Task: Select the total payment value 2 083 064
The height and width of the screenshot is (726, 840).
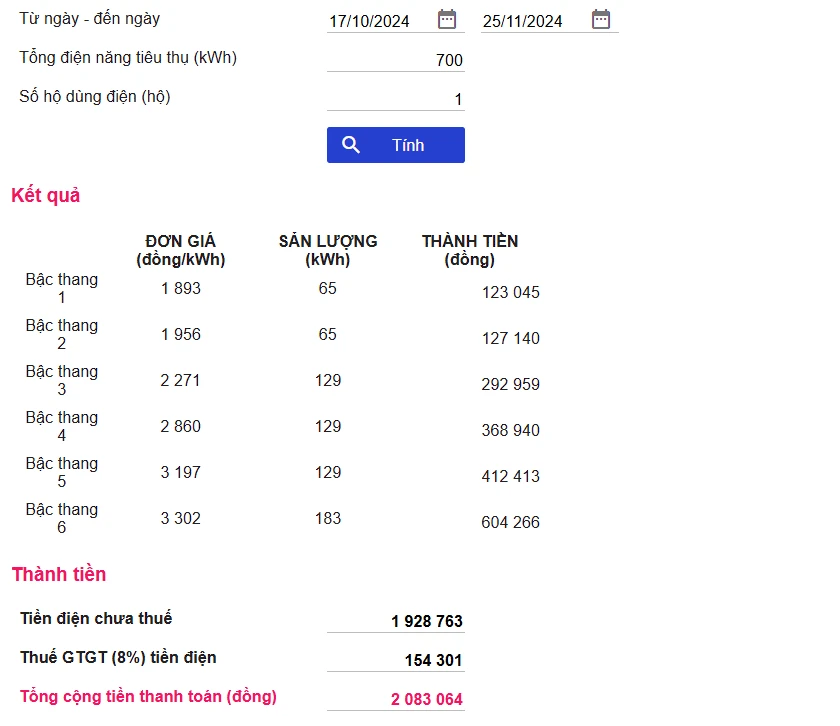Action: pyautogui.click(x=426, y=699)
